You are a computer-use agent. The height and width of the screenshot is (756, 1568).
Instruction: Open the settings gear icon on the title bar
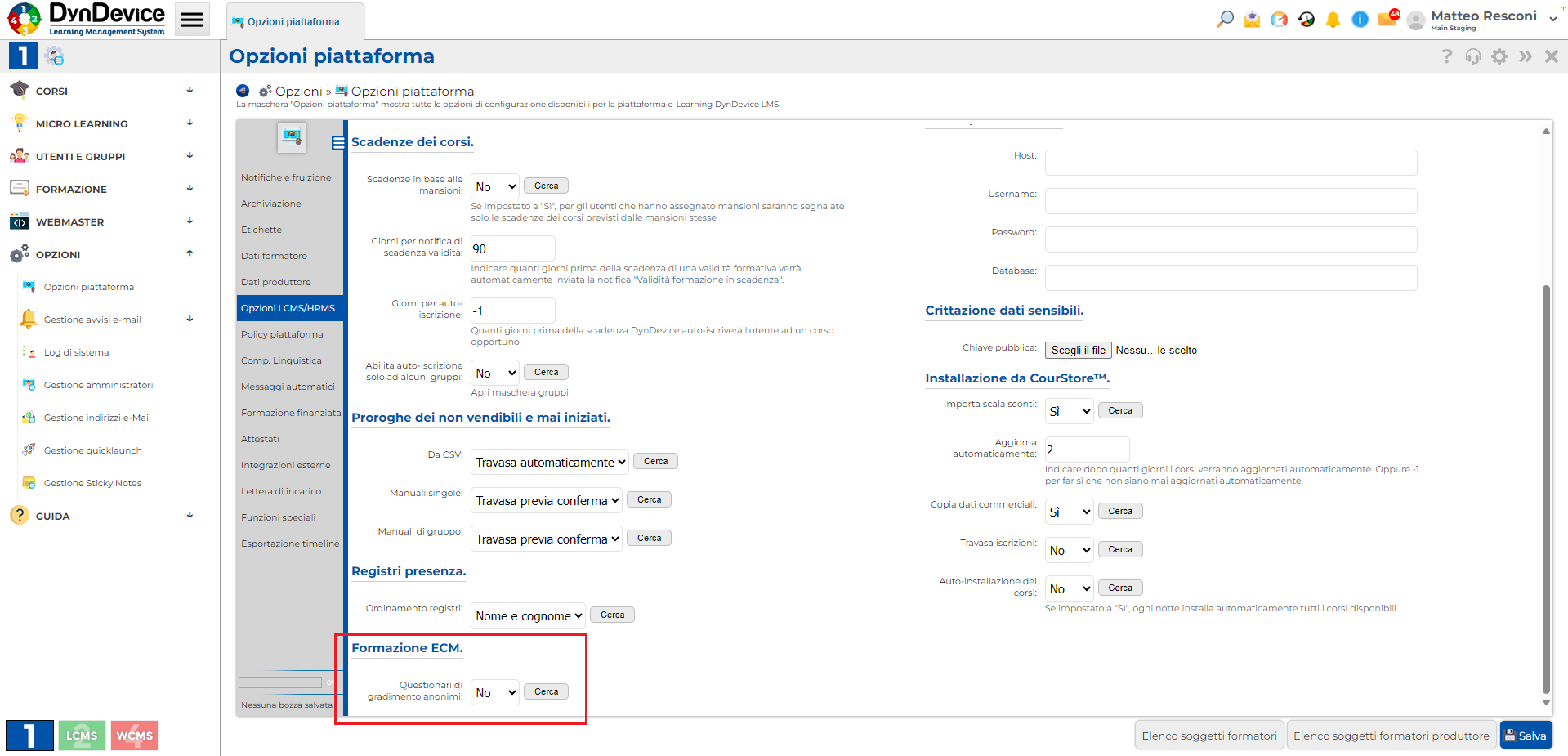coord(1499,56)
